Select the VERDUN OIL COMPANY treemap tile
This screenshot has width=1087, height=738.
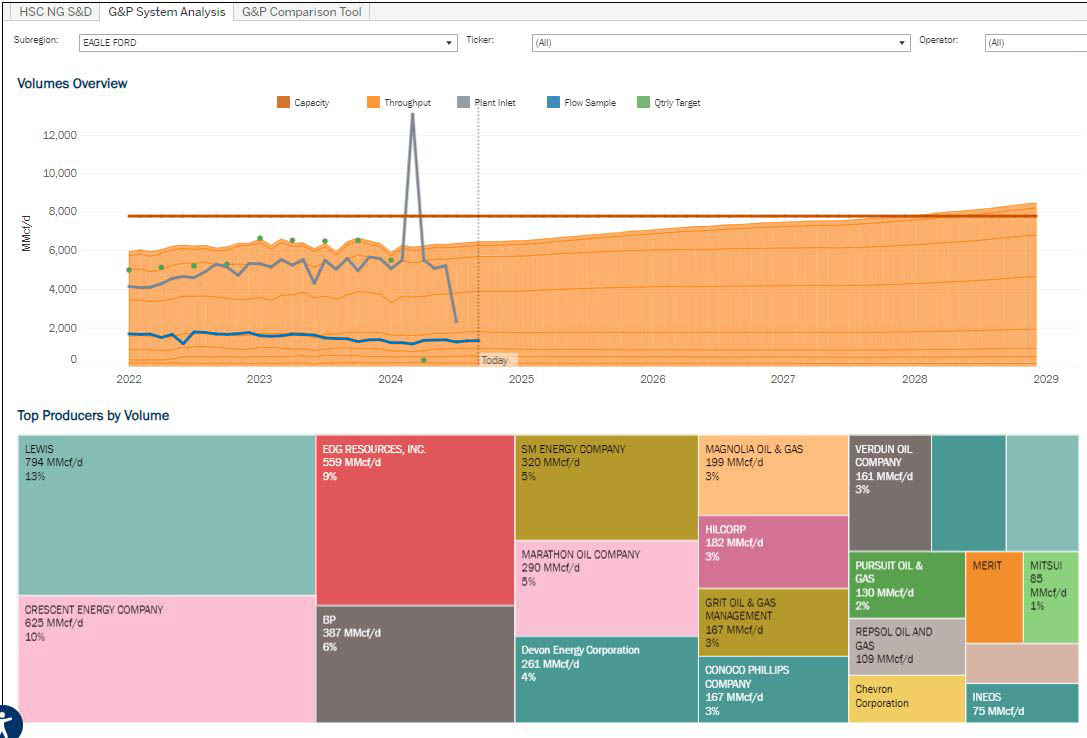[890, 493]
